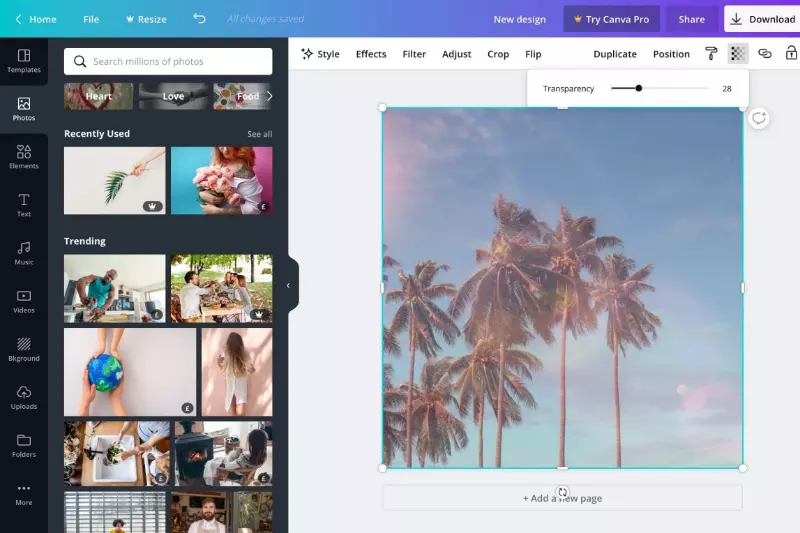
Task: Click the link chain icon
Action: (764, 54)
